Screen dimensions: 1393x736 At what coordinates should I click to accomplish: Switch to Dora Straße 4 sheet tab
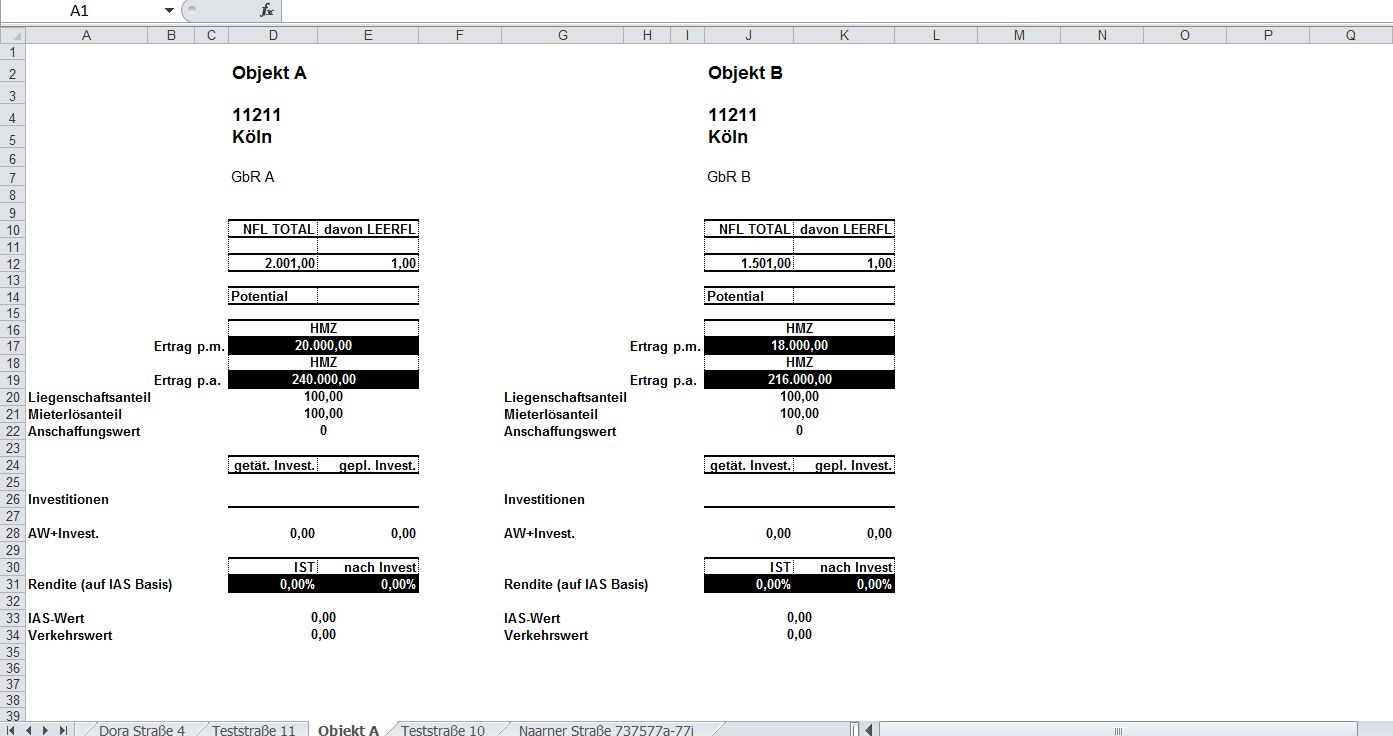click(142, 730)
